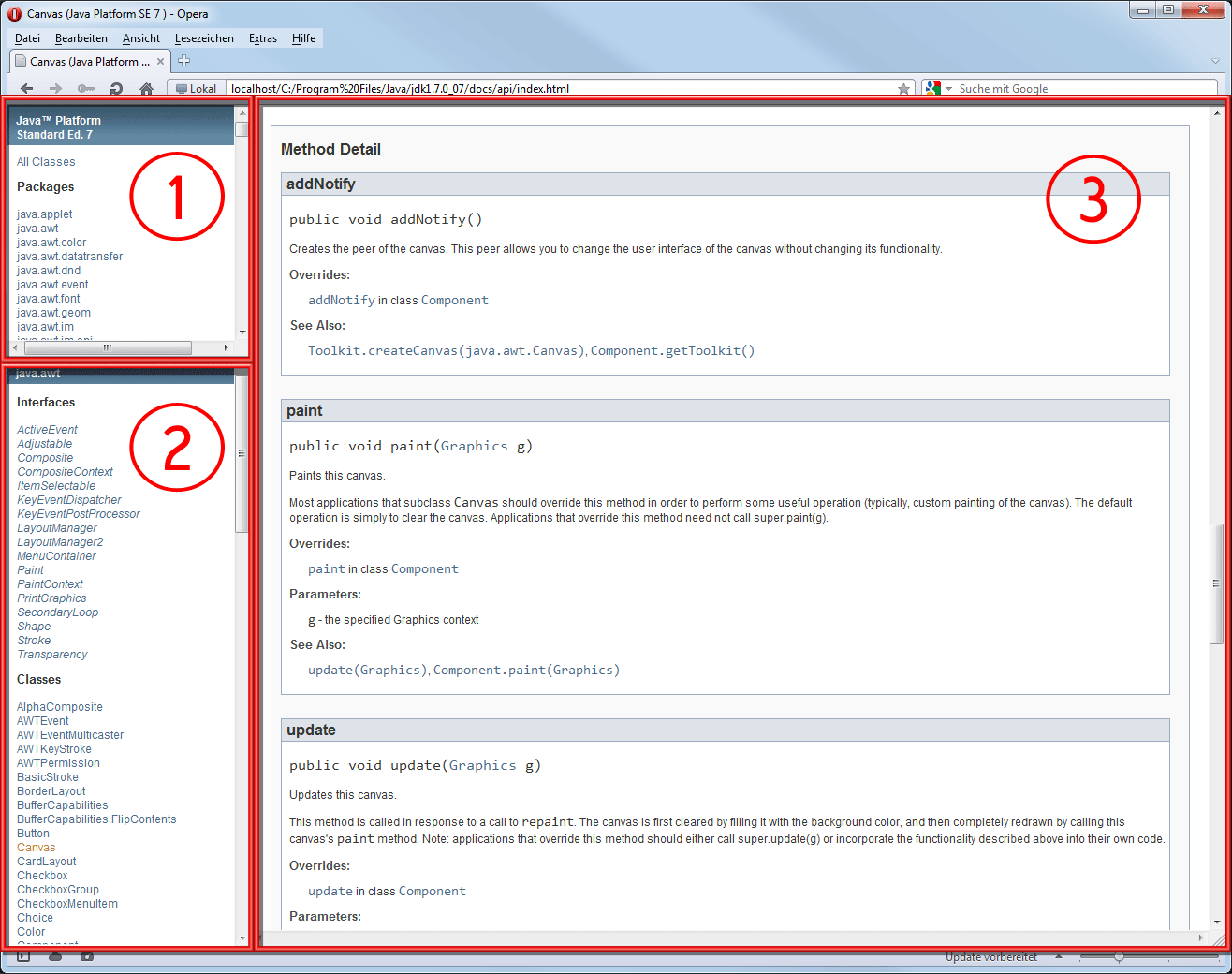Open Opera Link cloud icon in status bar
This screenshot has width=1232, height=974.
55,956
